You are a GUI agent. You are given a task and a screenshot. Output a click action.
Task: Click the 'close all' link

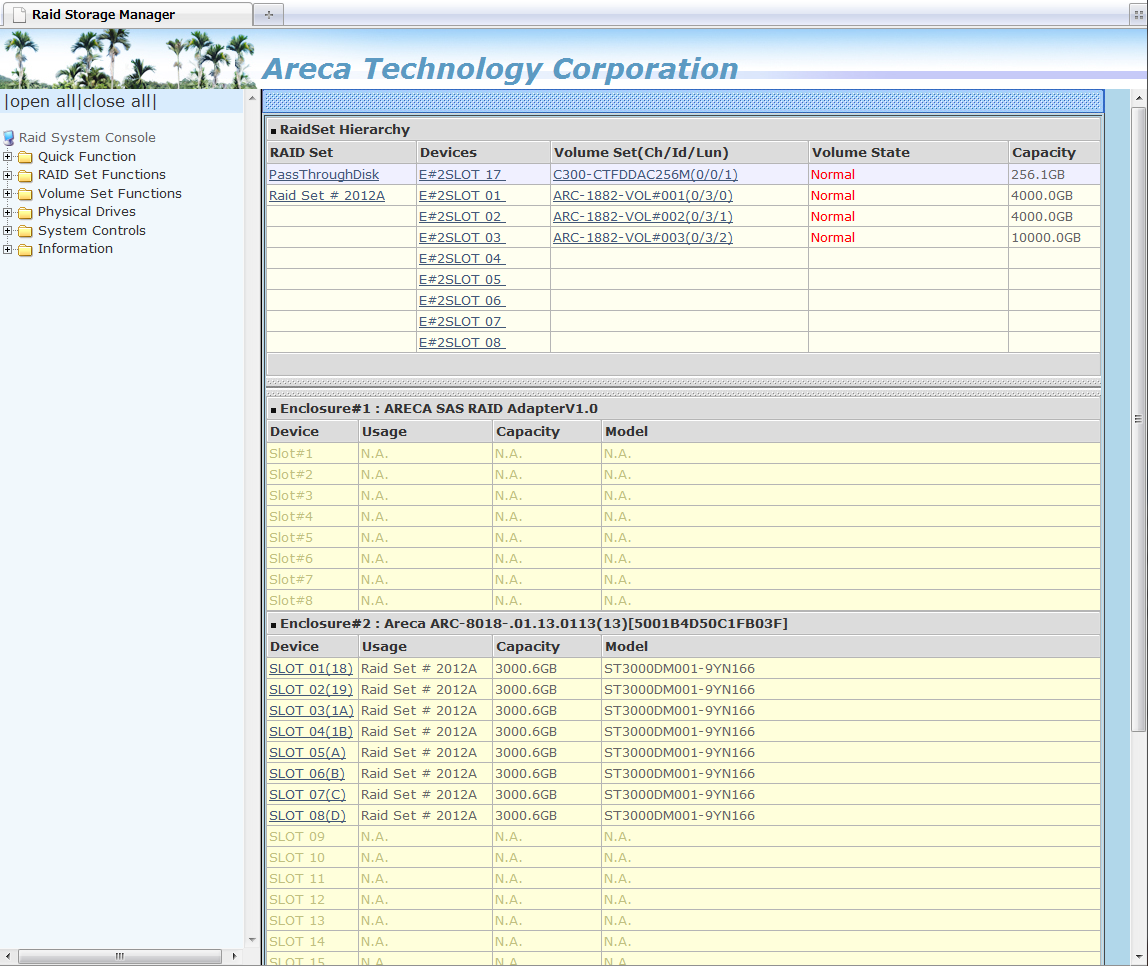click(x=117, y=102)
